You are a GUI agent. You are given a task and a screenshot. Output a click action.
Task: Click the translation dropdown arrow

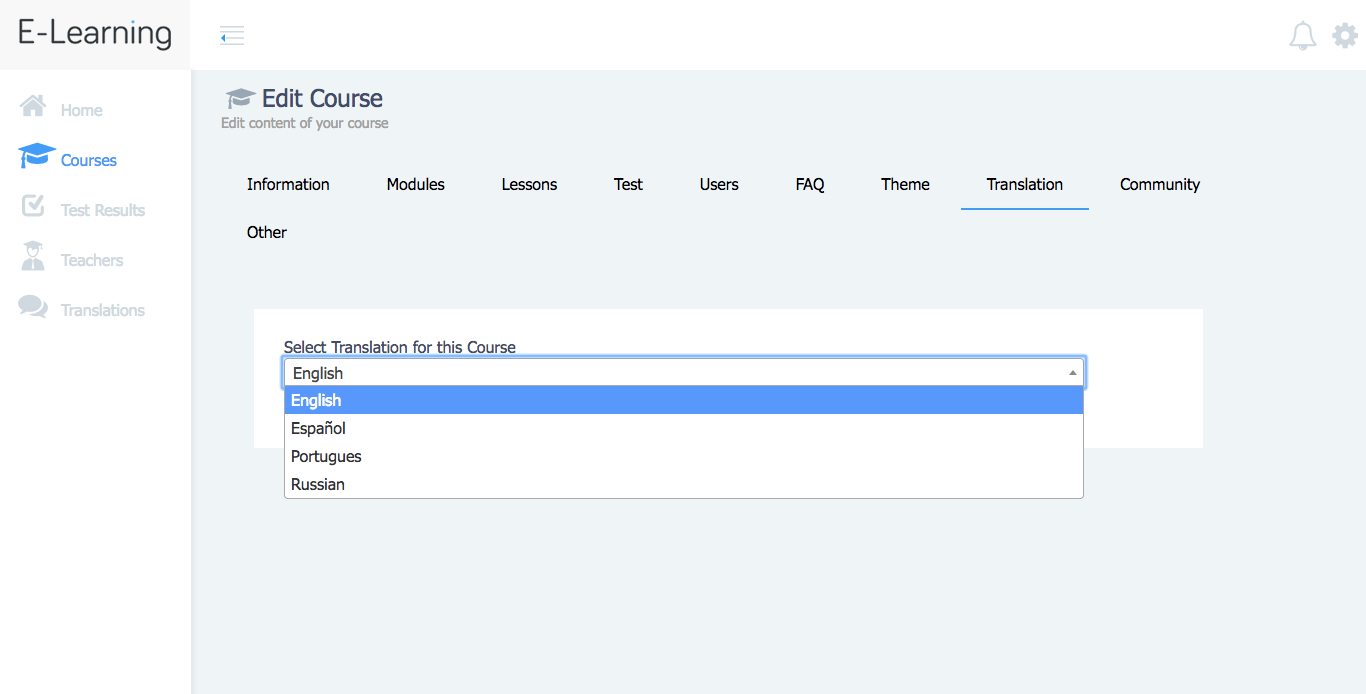click(1072, 373)
